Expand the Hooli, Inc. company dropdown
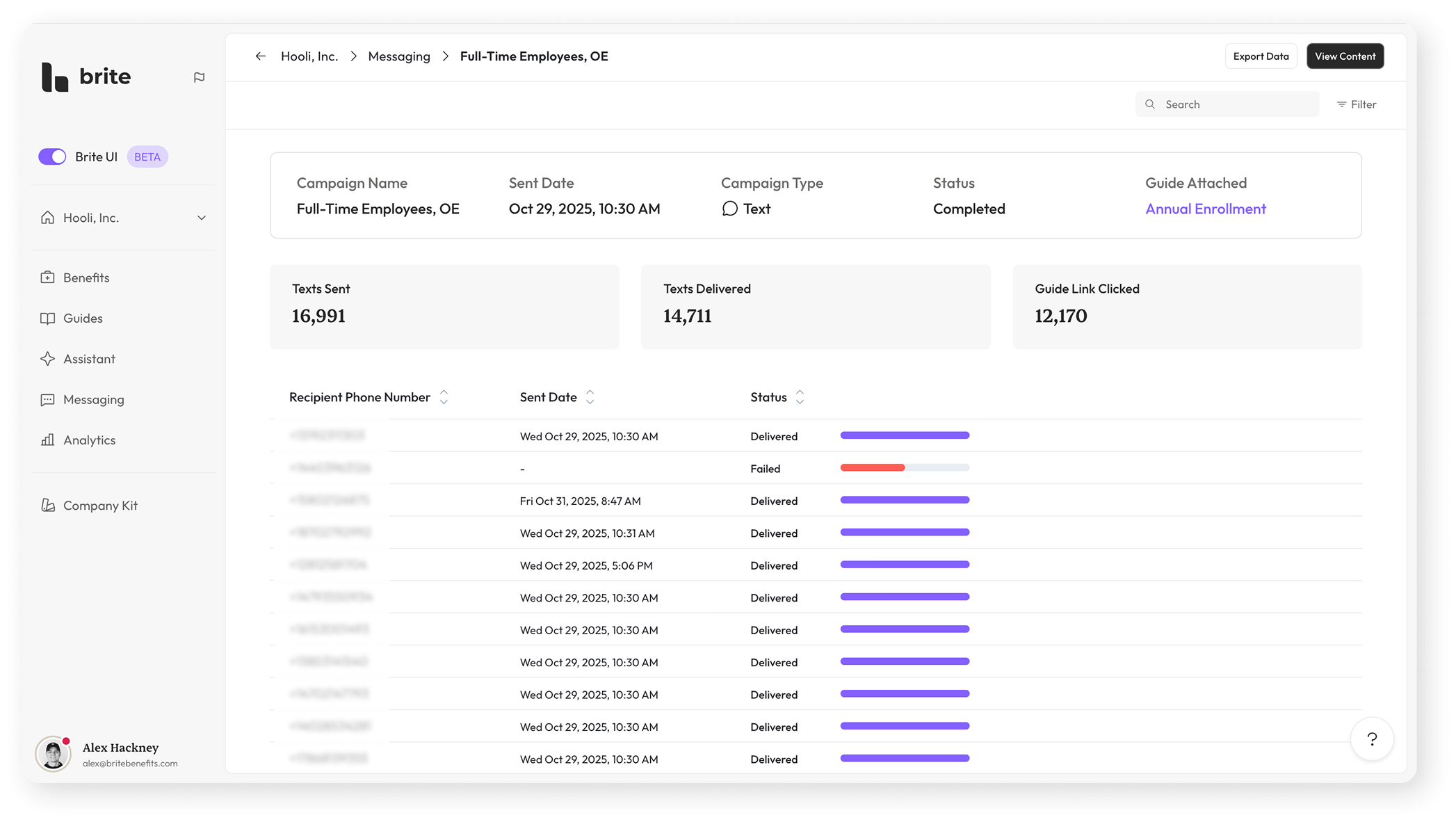 202,218
